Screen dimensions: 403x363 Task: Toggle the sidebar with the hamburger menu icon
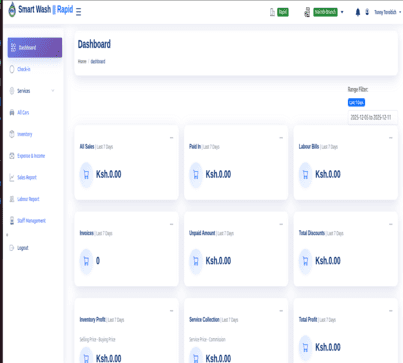78,12
